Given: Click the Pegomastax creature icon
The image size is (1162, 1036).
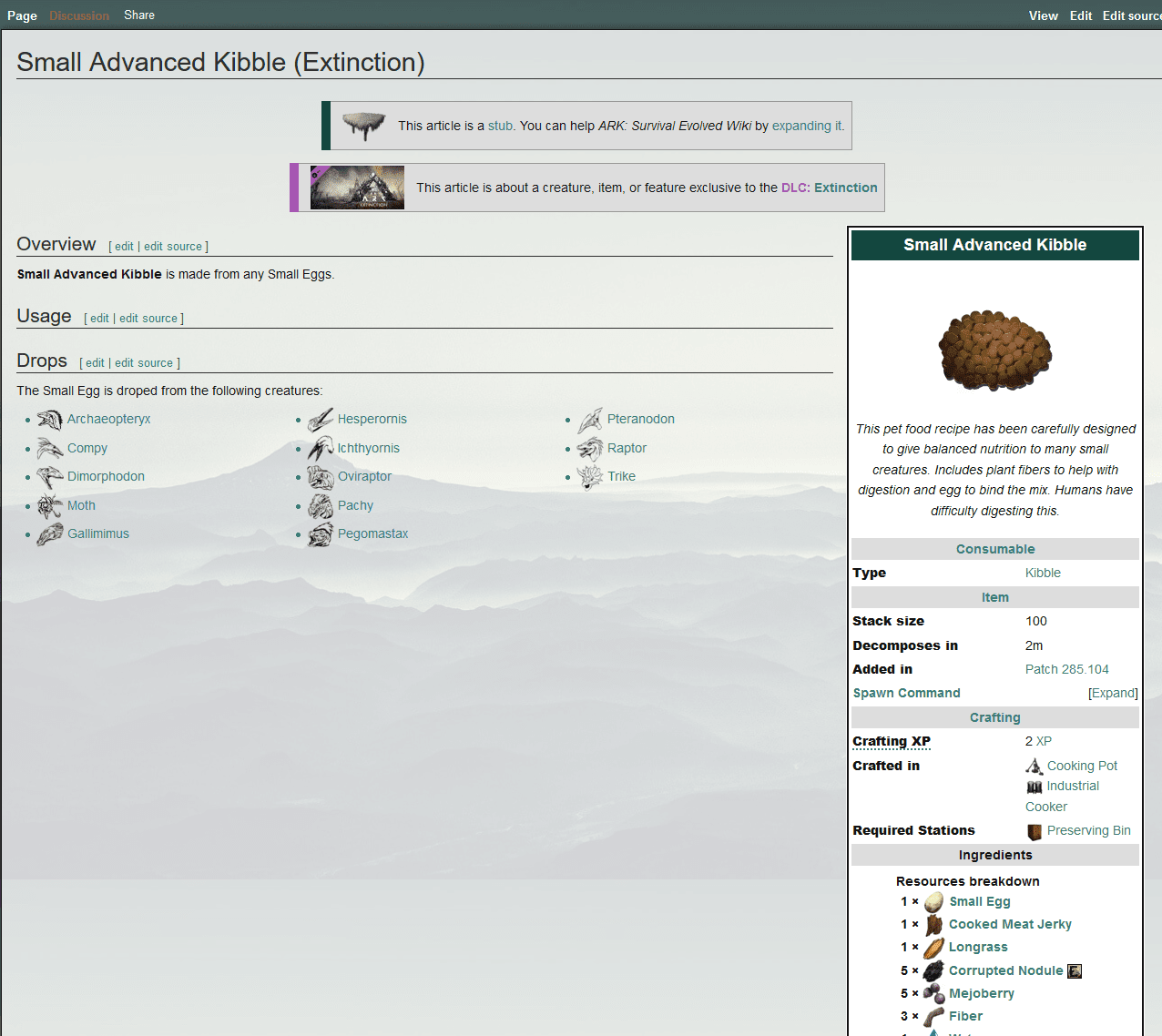Looking at the screenshot, I should (320, 533).
